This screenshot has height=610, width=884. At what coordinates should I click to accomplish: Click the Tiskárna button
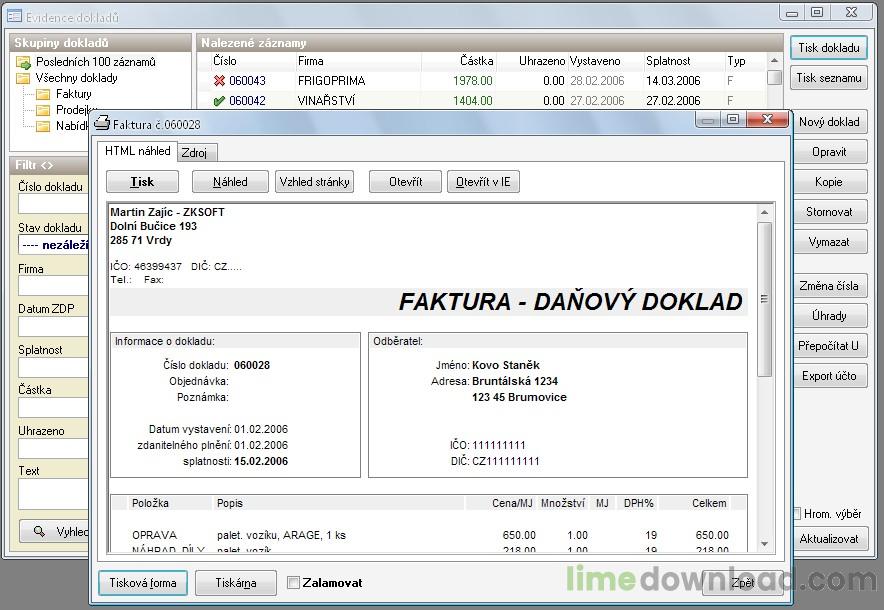[236, 583]
